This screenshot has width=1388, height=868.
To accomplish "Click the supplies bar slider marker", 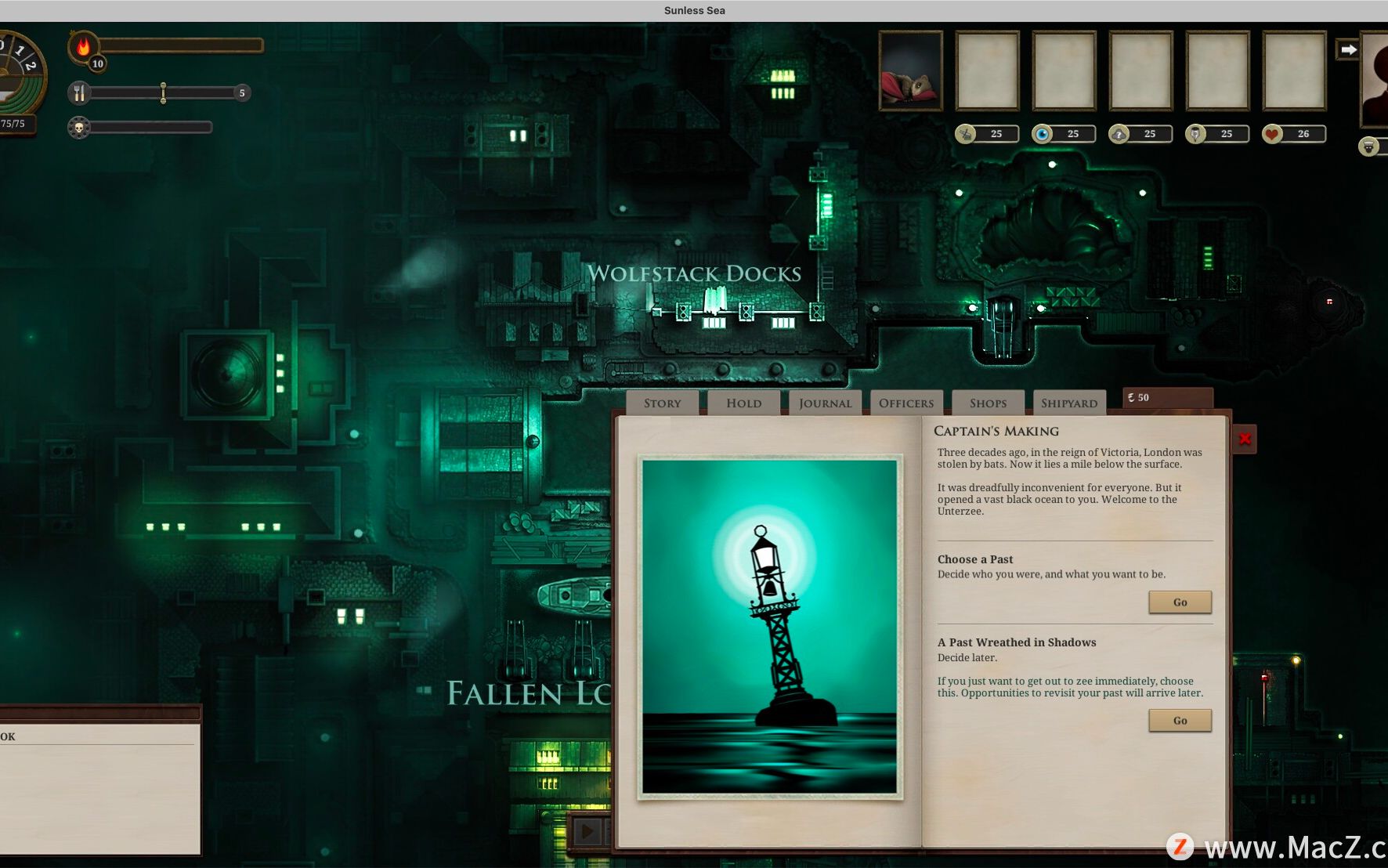I will [x=163, y=92].
